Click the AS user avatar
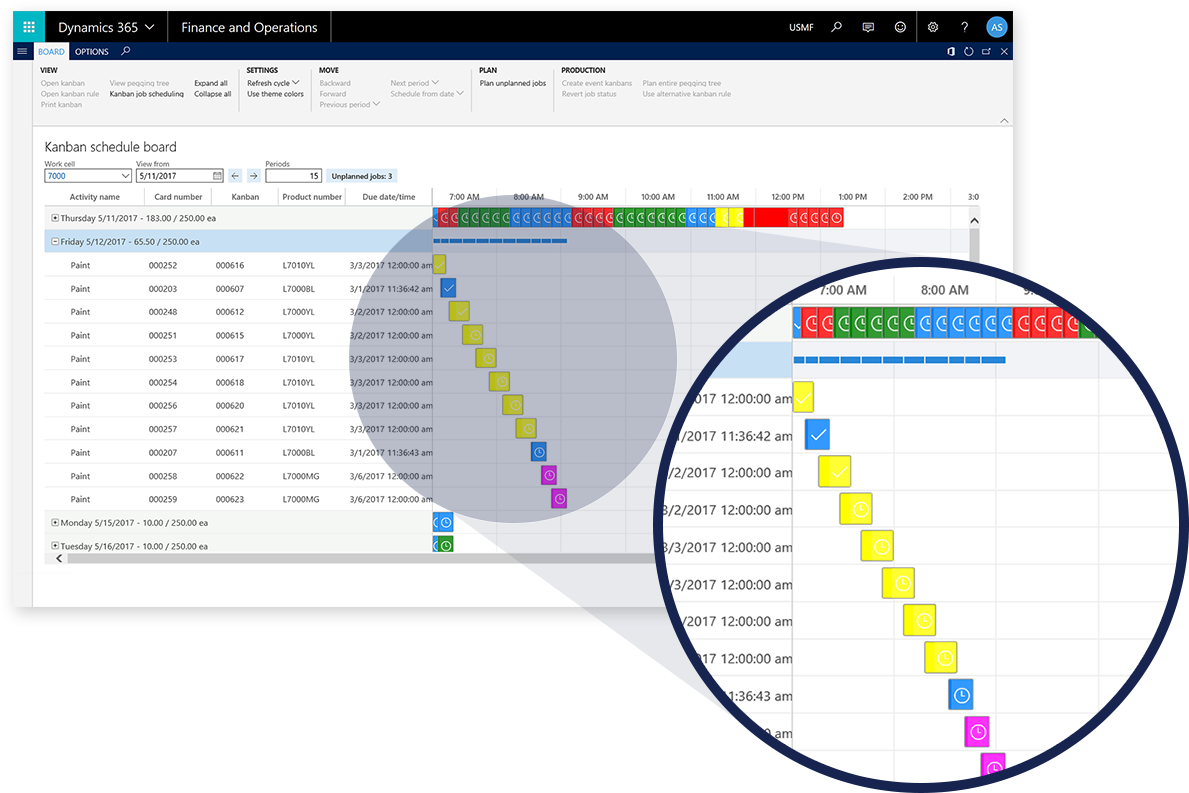 point(996,27)
